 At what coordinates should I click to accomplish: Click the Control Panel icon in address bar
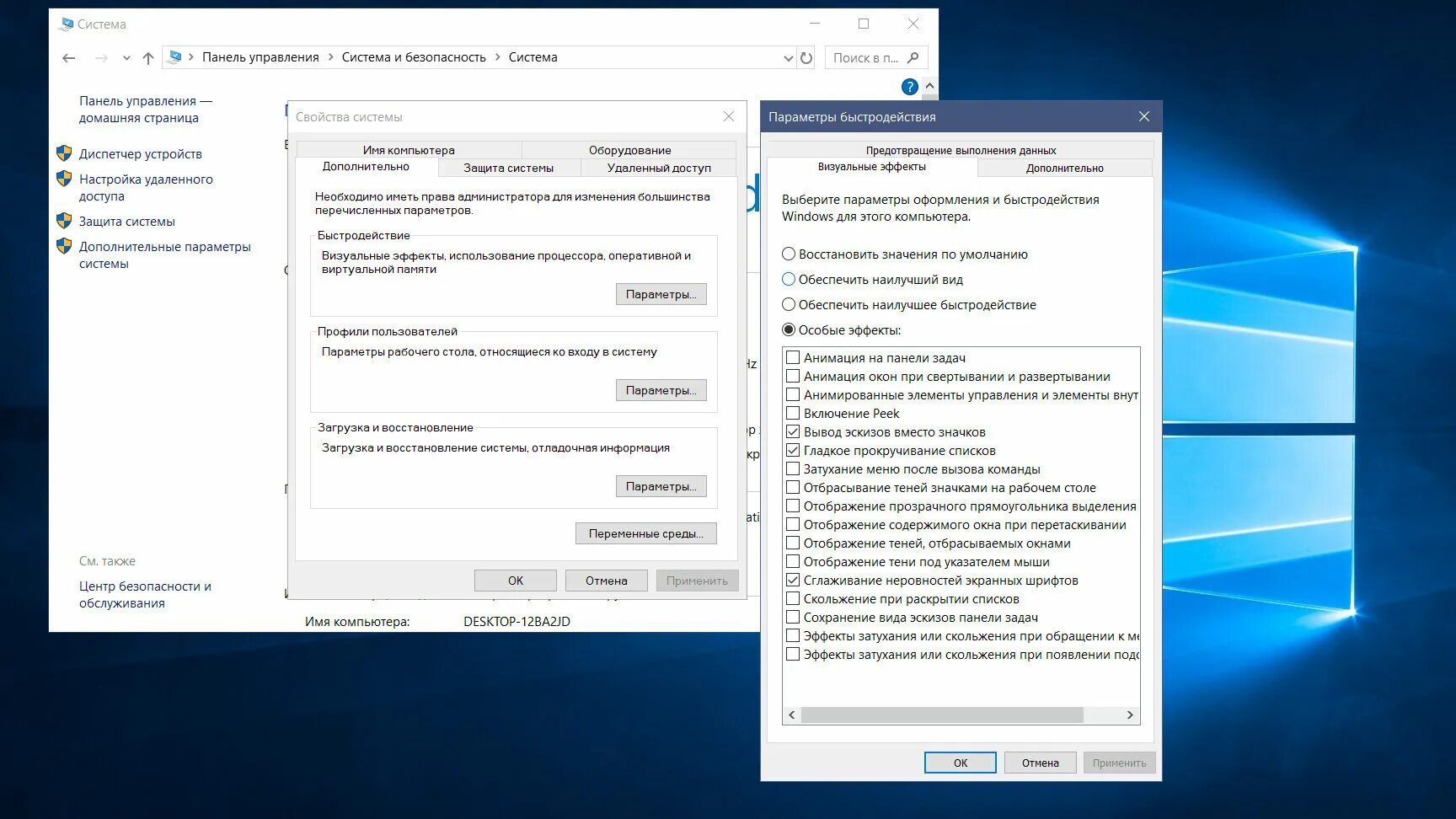(x=175, y=57)
